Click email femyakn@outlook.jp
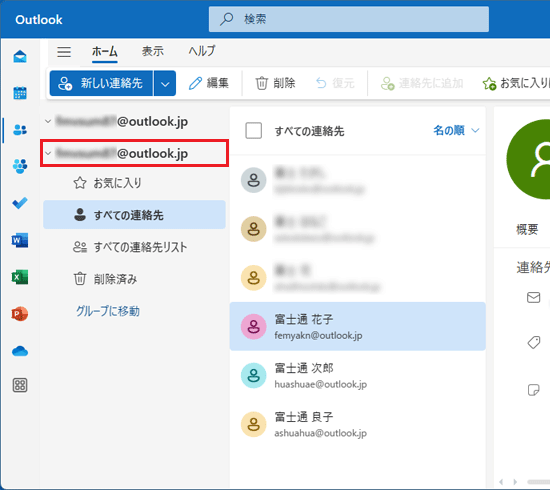 318,336
